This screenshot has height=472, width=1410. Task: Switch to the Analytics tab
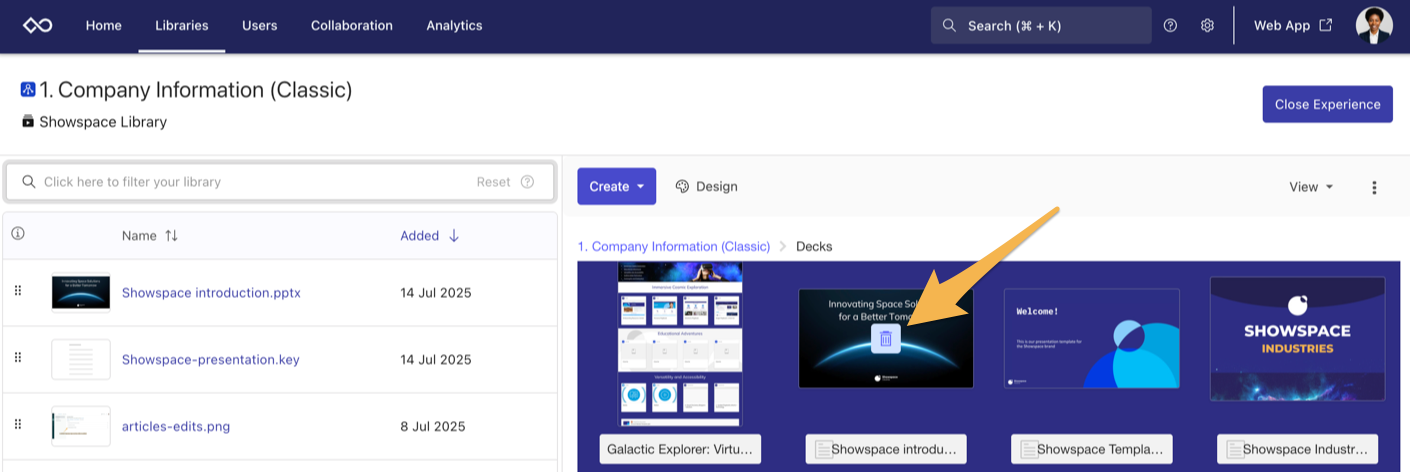pyautogui.click(x=454, y=26)
